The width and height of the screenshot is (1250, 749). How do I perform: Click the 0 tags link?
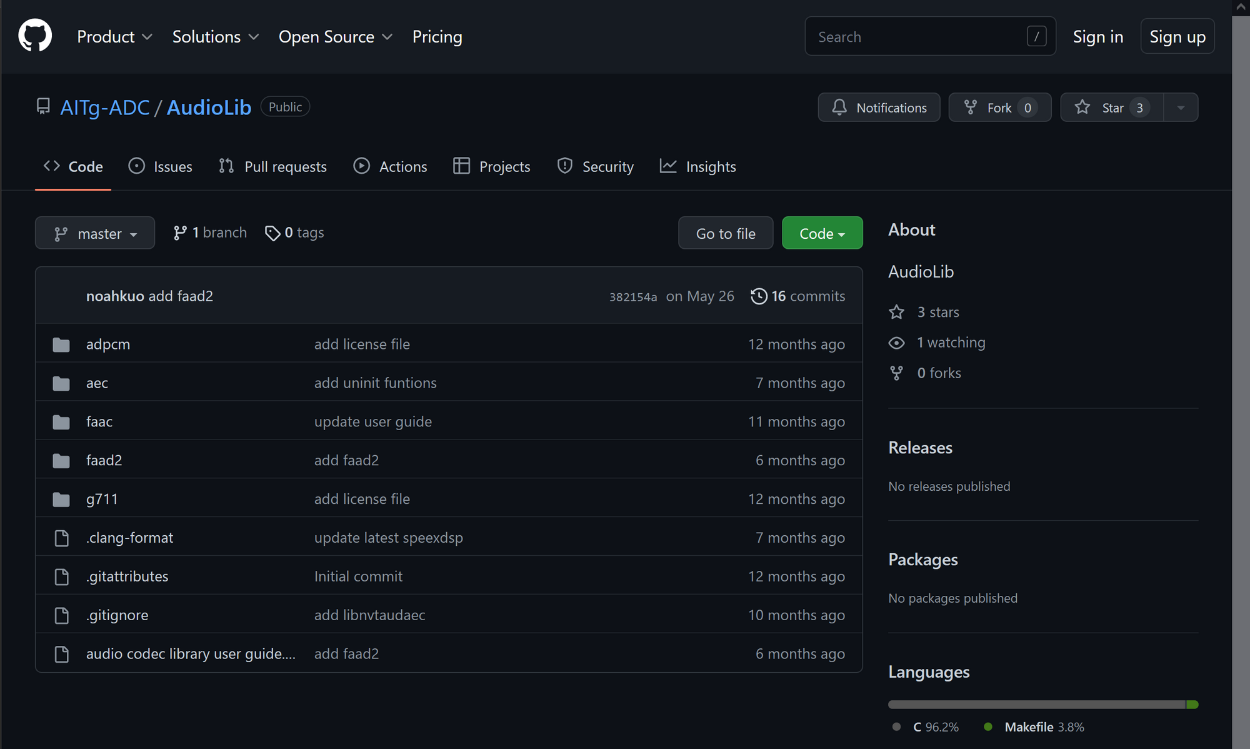[295, 233]
